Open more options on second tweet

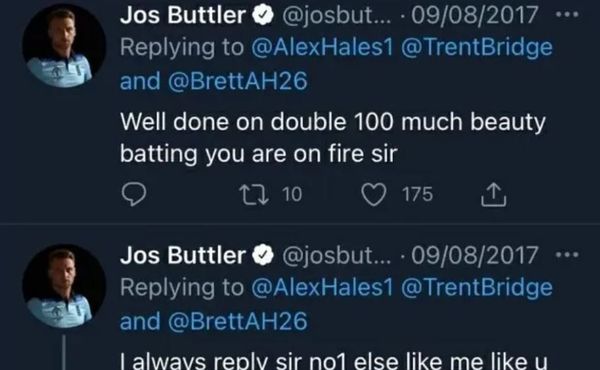567,254
